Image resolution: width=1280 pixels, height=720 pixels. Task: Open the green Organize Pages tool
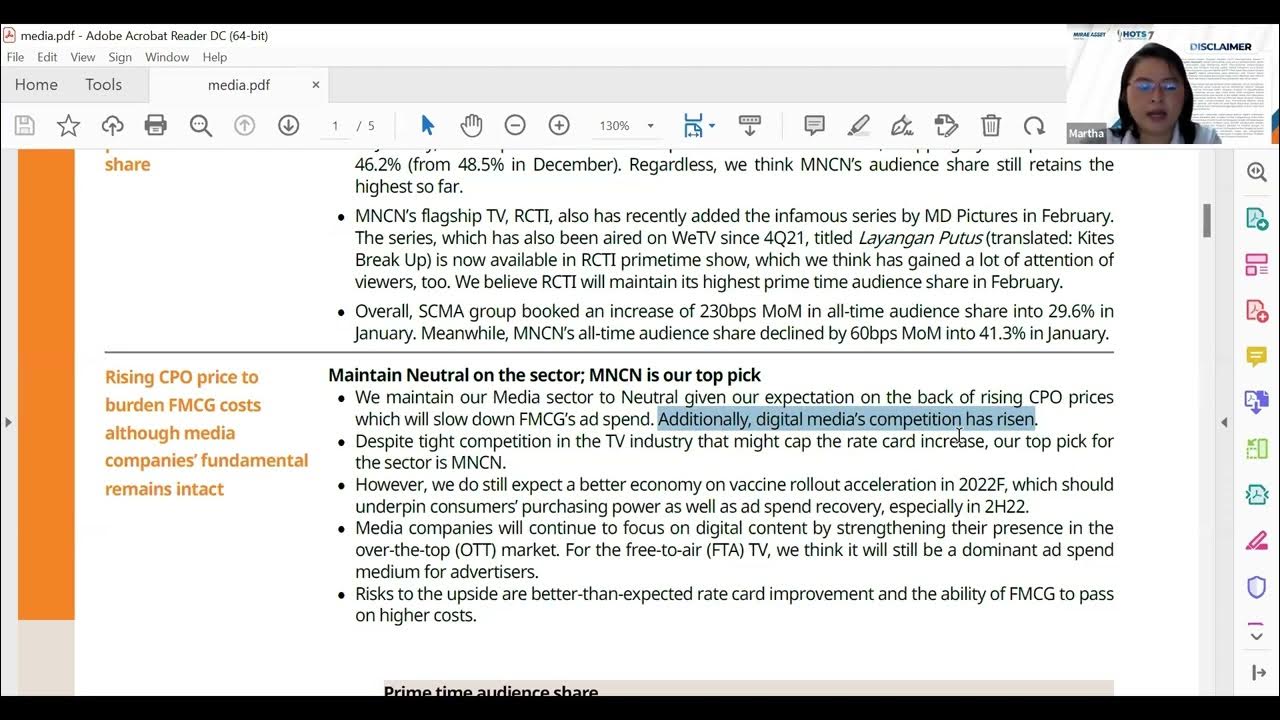tap(1257, 449)
